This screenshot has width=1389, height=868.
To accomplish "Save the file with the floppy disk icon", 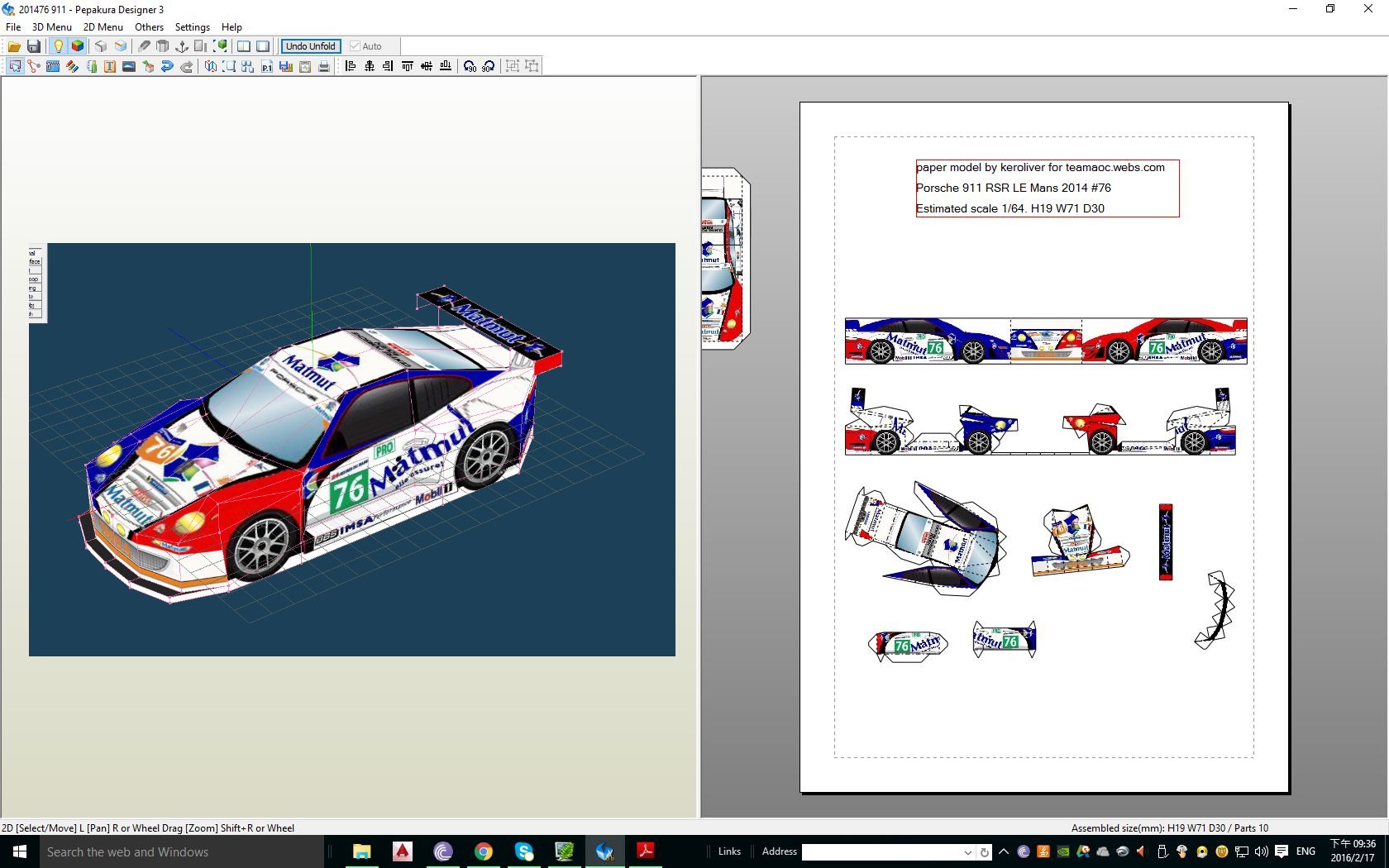I will (34, 46).
